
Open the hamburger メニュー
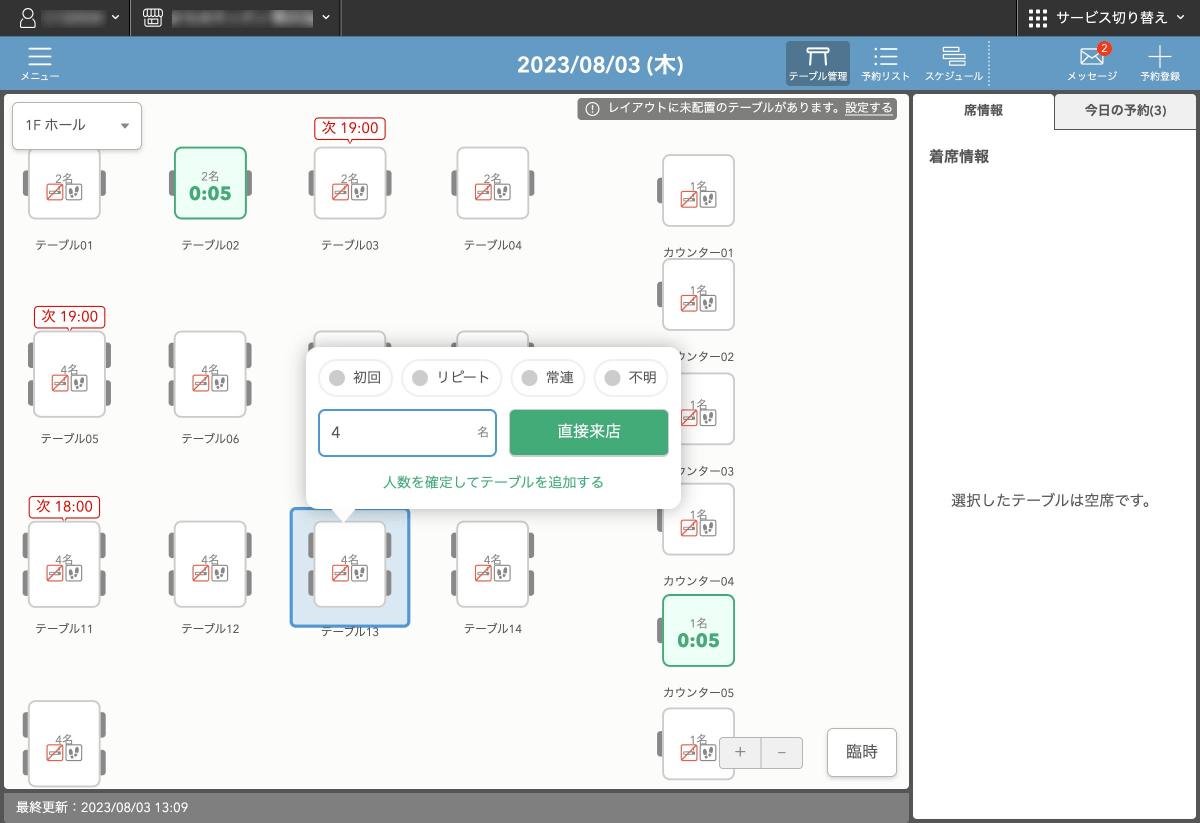pos(40,64)
